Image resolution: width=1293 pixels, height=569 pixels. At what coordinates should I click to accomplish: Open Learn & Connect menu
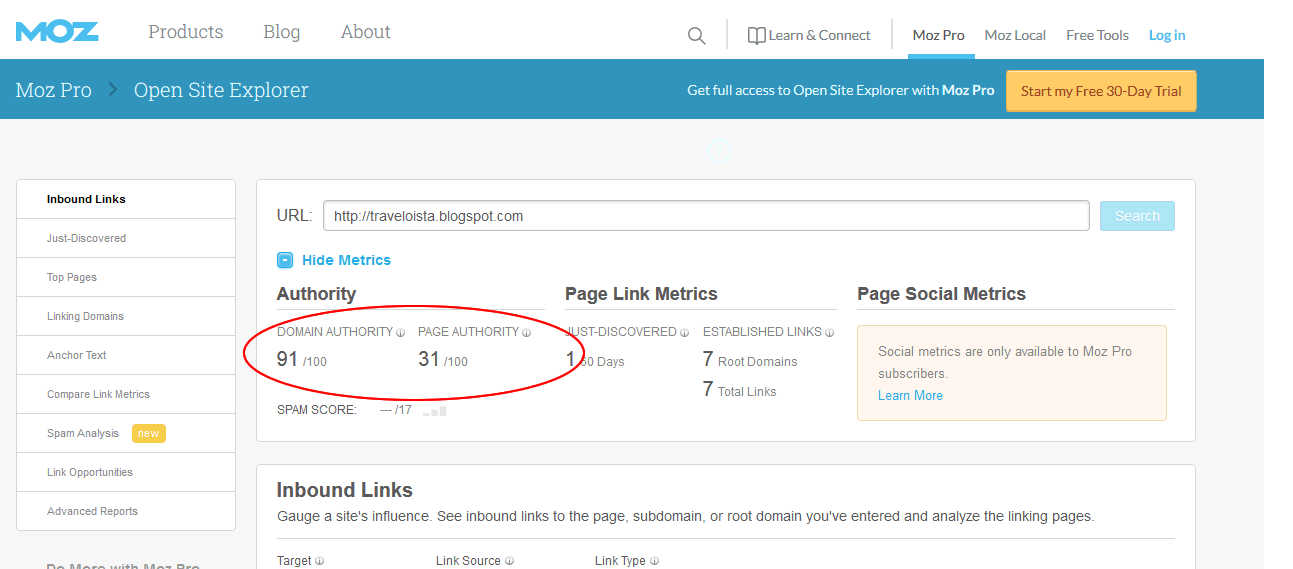click(809, 35)
